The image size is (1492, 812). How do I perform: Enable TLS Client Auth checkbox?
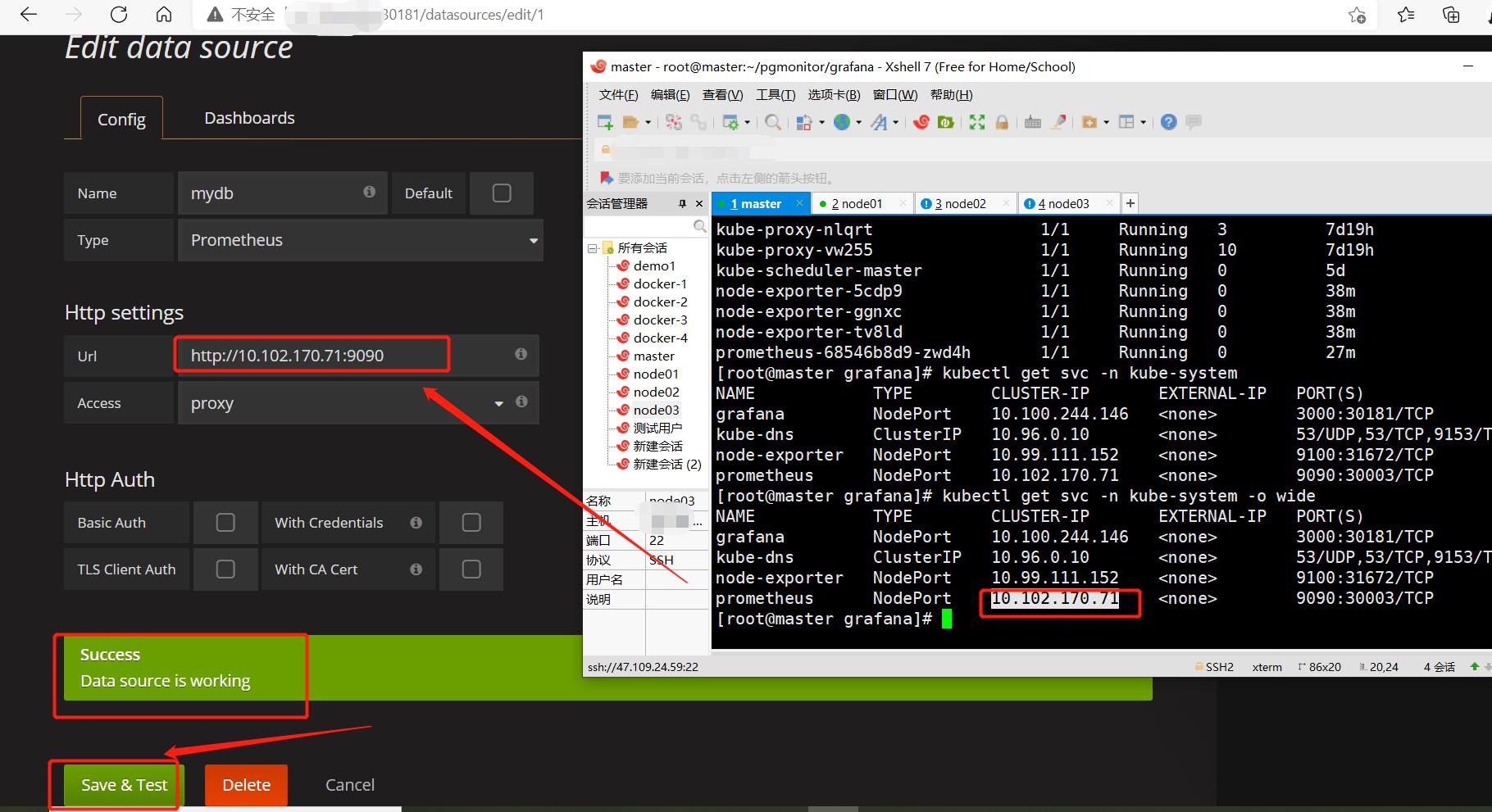(225, 569)
